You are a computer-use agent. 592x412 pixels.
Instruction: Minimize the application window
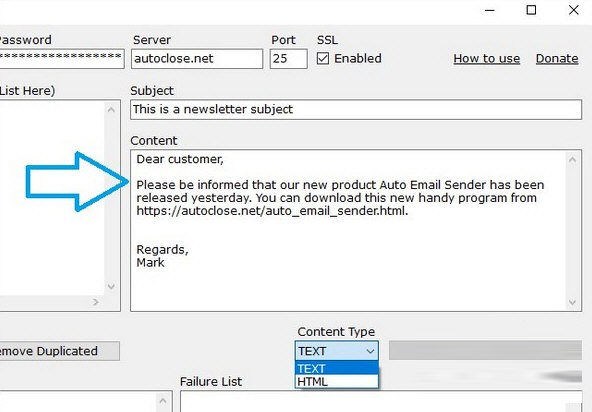(490, 10)
